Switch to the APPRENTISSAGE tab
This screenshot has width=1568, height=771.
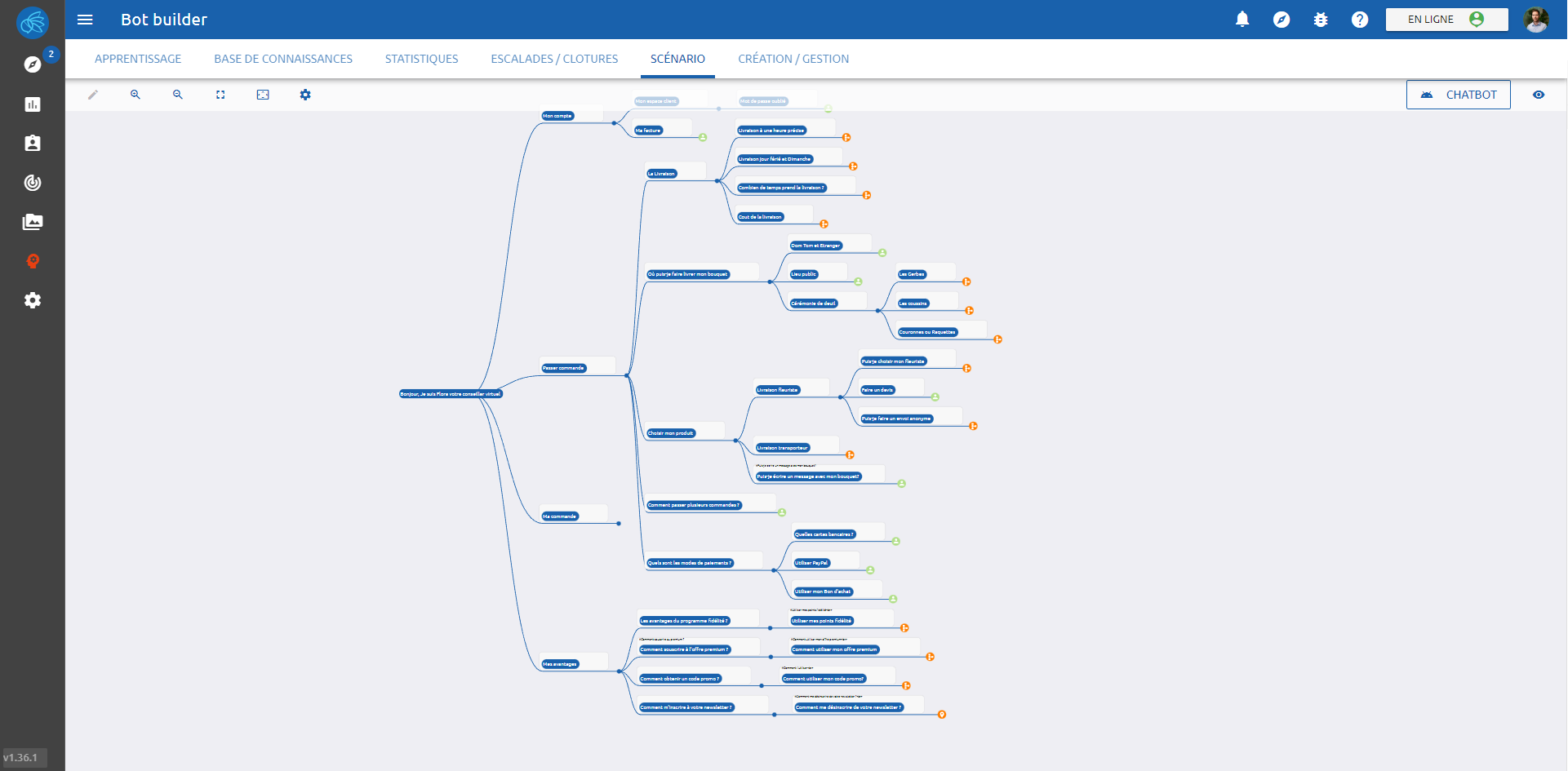138,59
